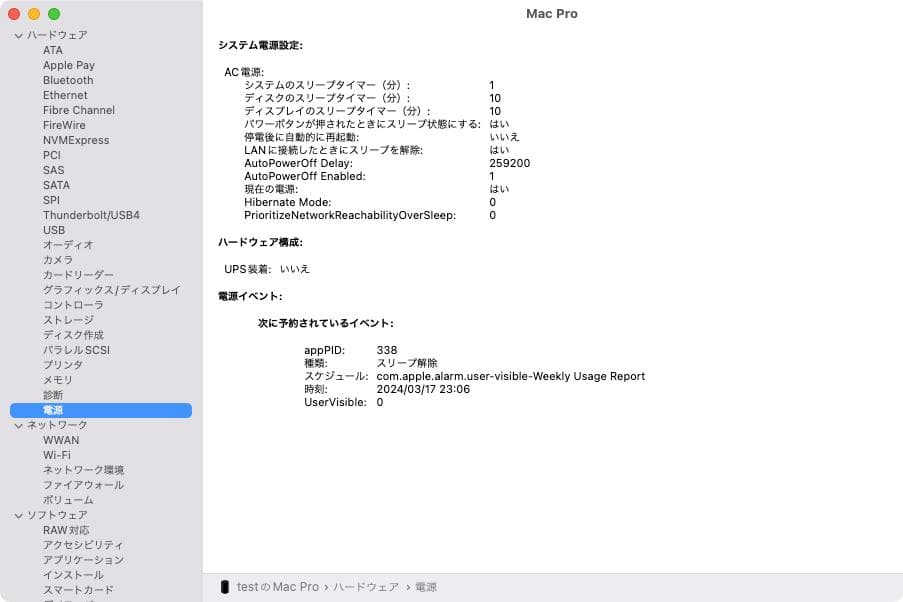Image resolution: width=903 pixels, height=602 pixels.
Task: Click the Mac Pro device icon in breadcrumb
Action: (224, 587)
